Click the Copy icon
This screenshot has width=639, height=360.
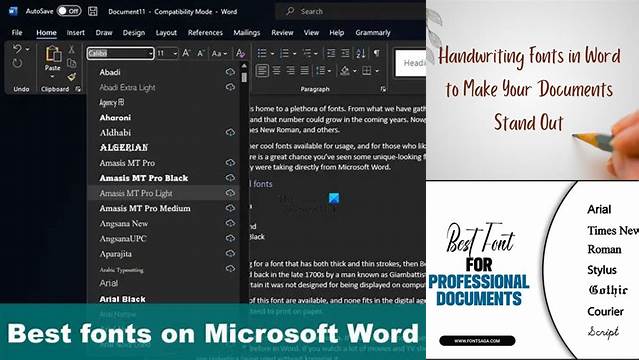[x=72, y=63]
